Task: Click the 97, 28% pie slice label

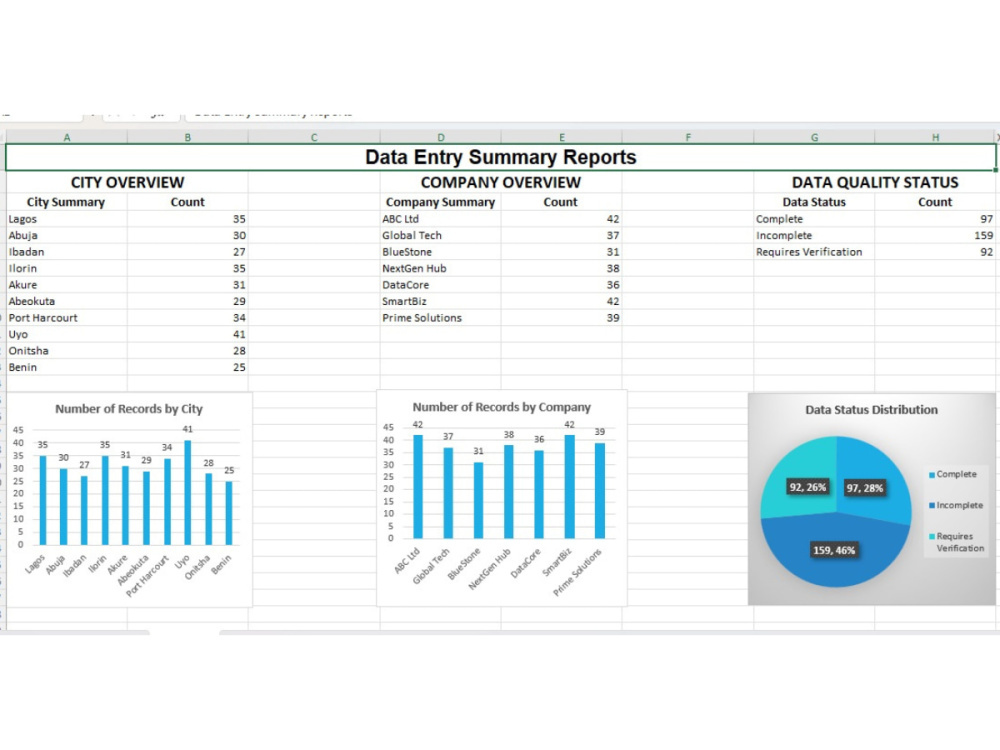Action: 864,488
